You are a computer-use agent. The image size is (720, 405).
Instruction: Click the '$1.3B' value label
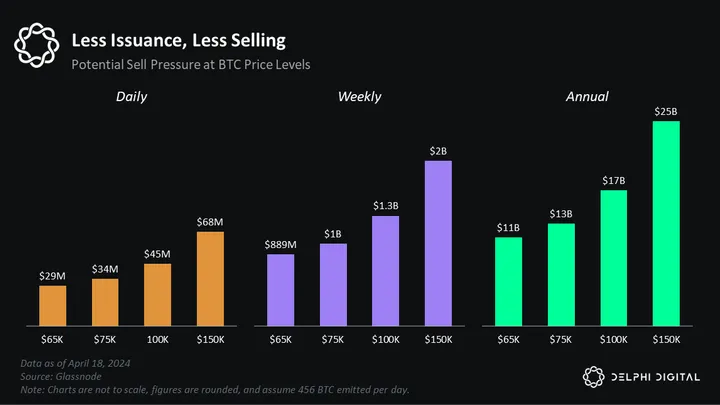[x=385, y=205]
